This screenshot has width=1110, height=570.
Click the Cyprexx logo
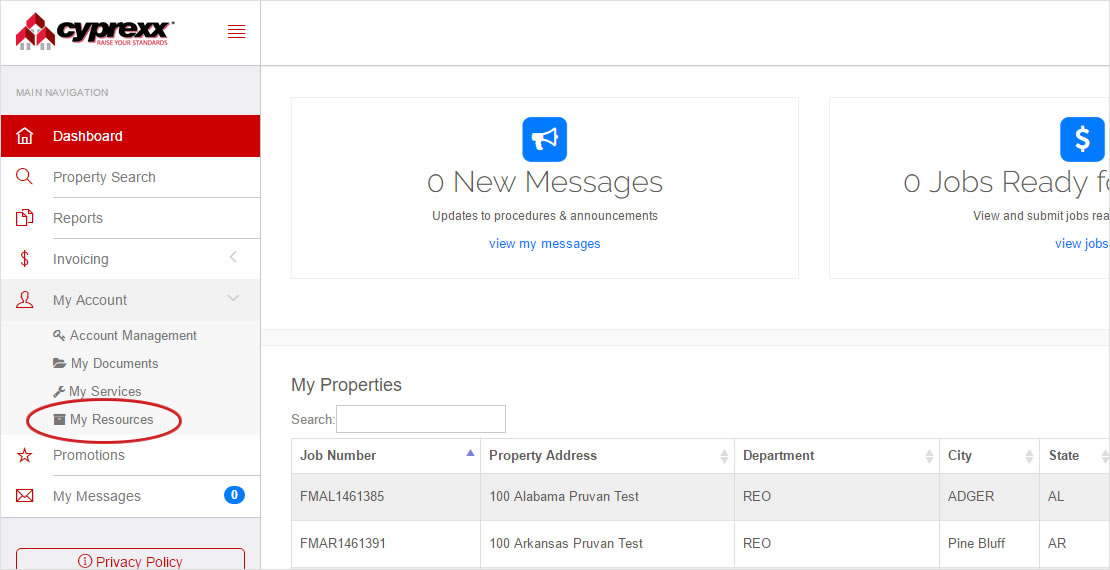point(95,31)
